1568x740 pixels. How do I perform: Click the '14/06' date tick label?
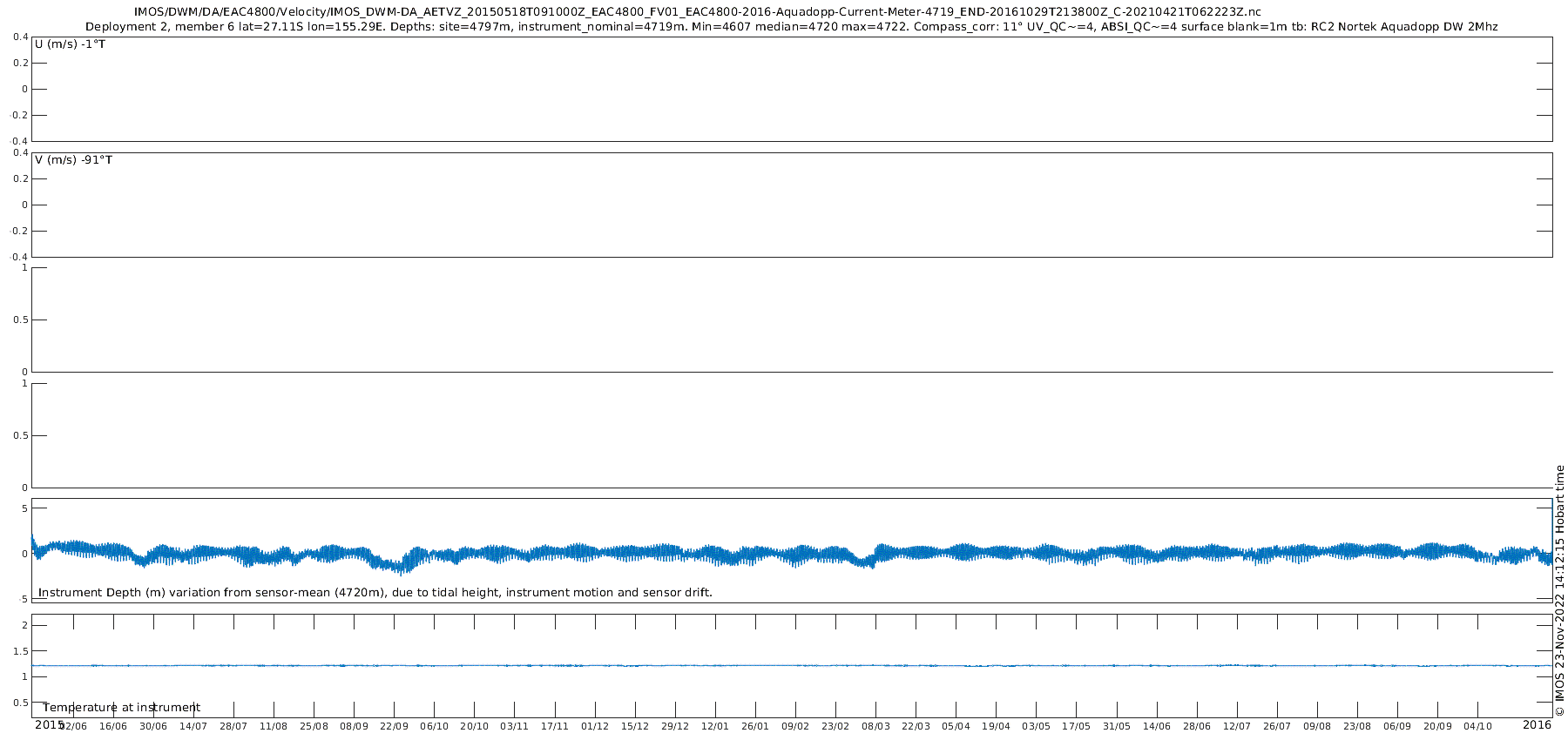click(1157, 726)
